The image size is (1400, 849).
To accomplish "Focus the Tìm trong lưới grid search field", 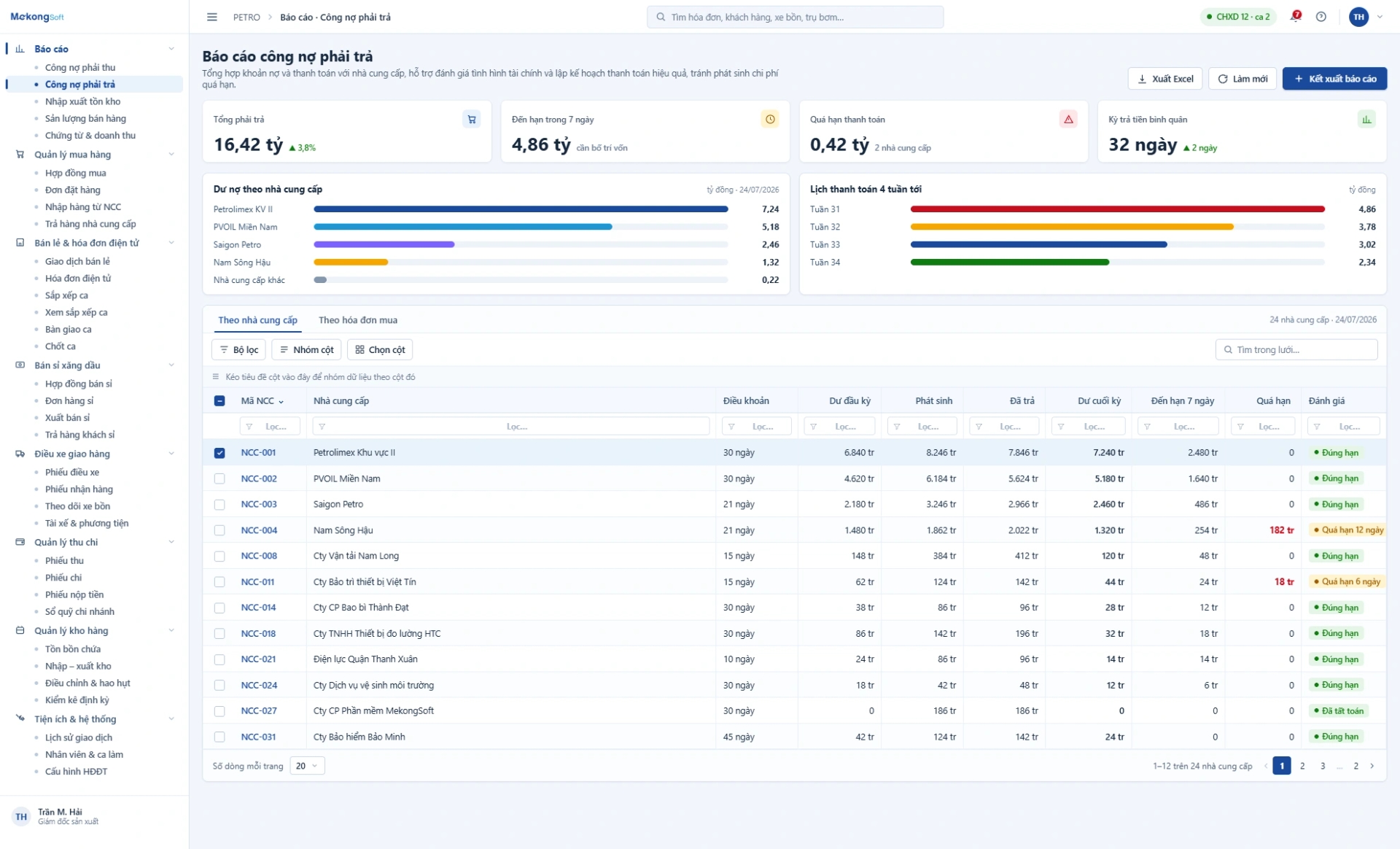I will point(1296,350).
